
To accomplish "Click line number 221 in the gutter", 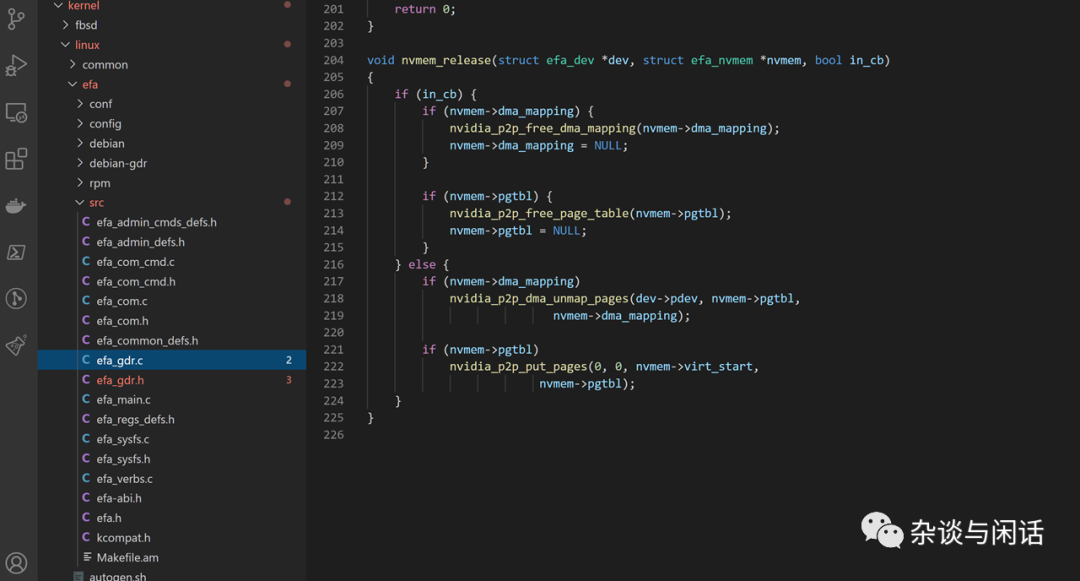I will [333, 350].
